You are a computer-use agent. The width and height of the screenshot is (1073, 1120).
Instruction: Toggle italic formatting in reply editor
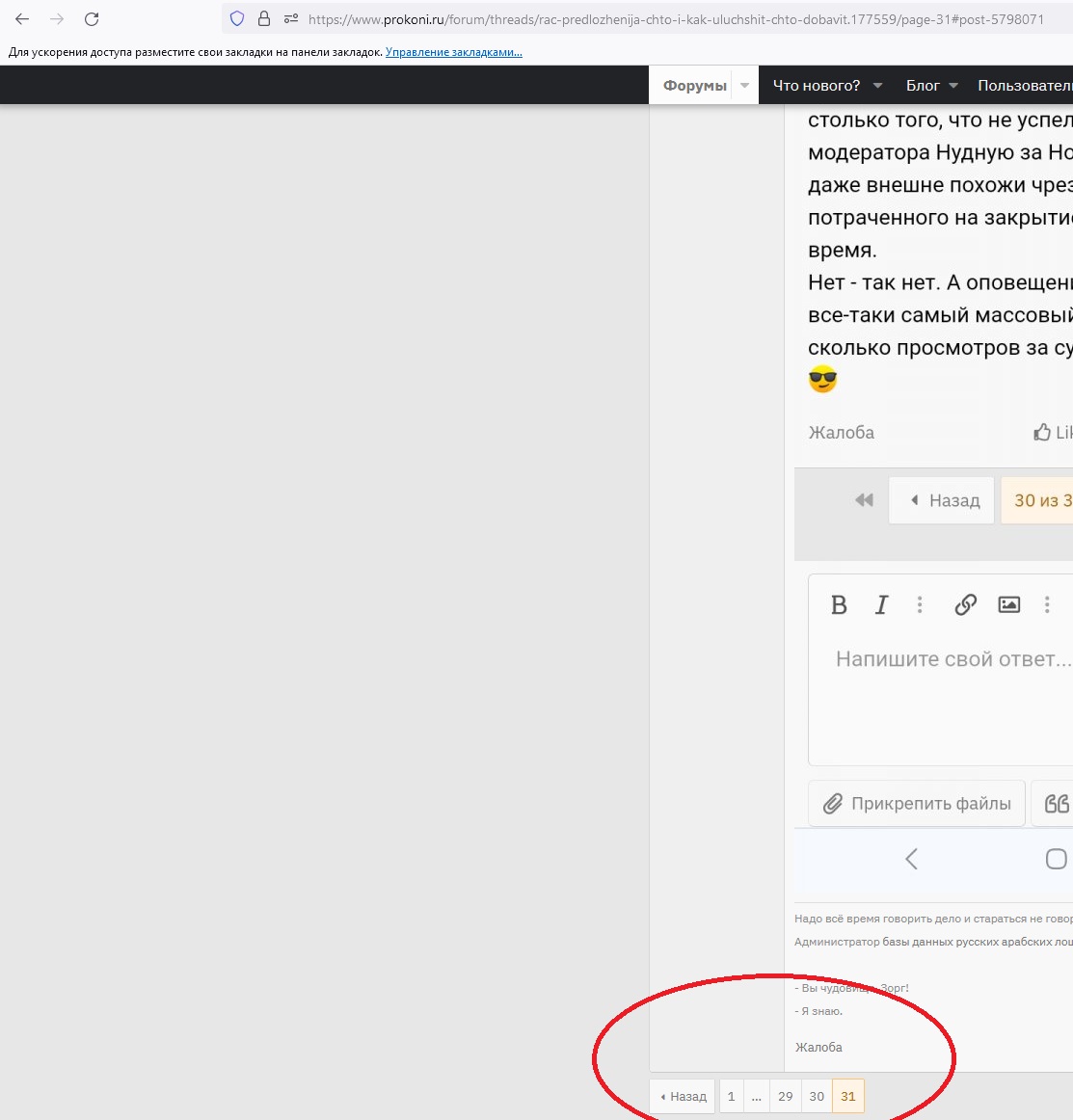click(881, 604)
